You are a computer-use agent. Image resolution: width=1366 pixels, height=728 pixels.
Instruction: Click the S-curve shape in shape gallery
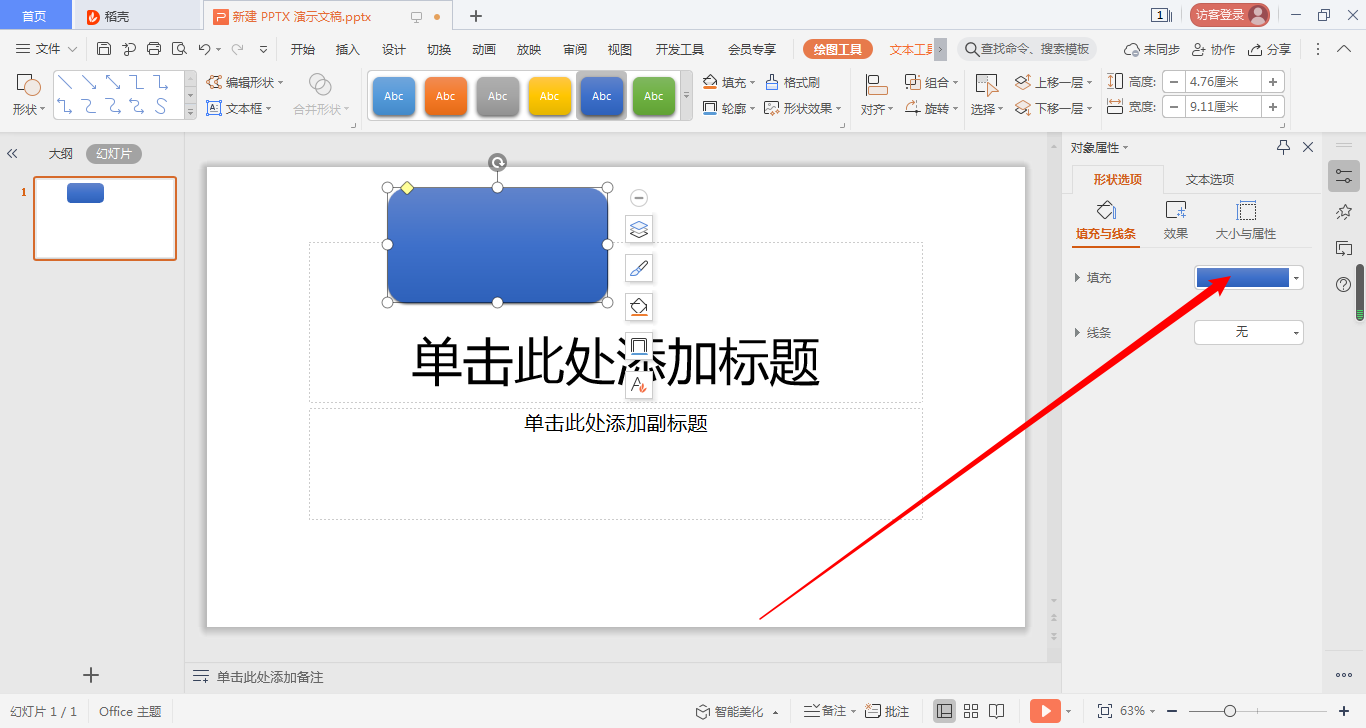(161, 106)
